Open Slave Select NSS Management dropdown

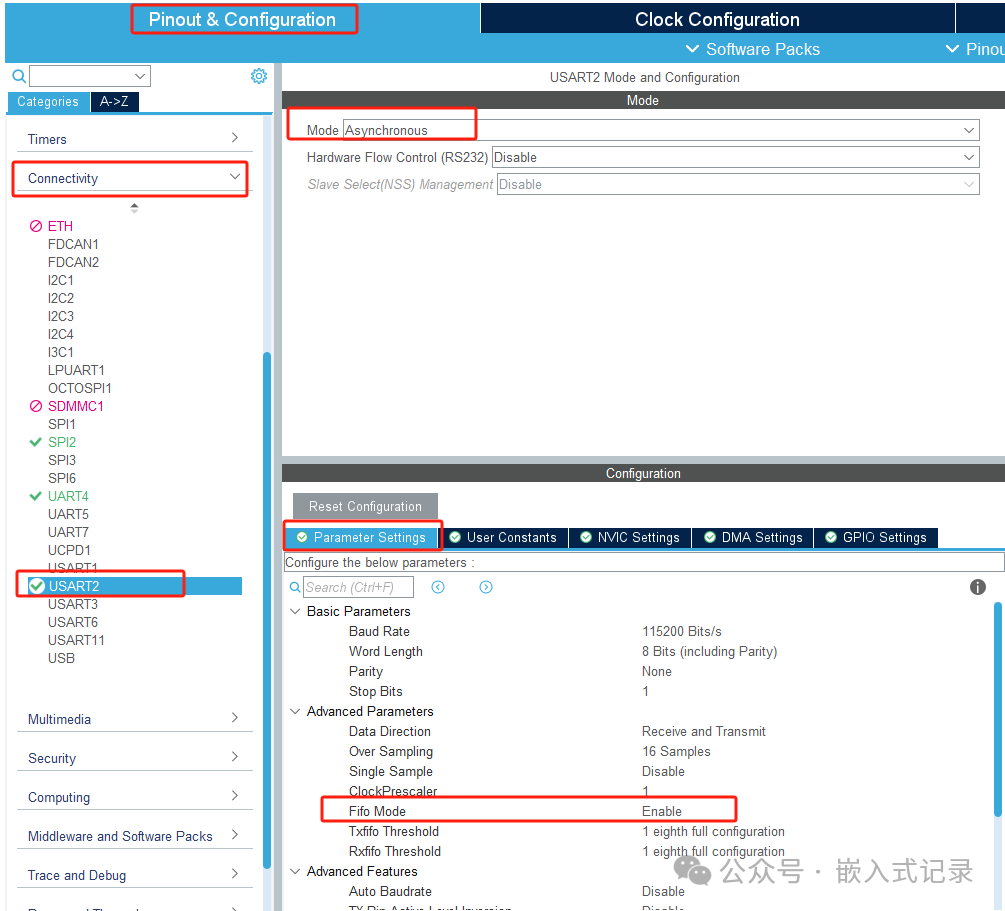[738, 185]
